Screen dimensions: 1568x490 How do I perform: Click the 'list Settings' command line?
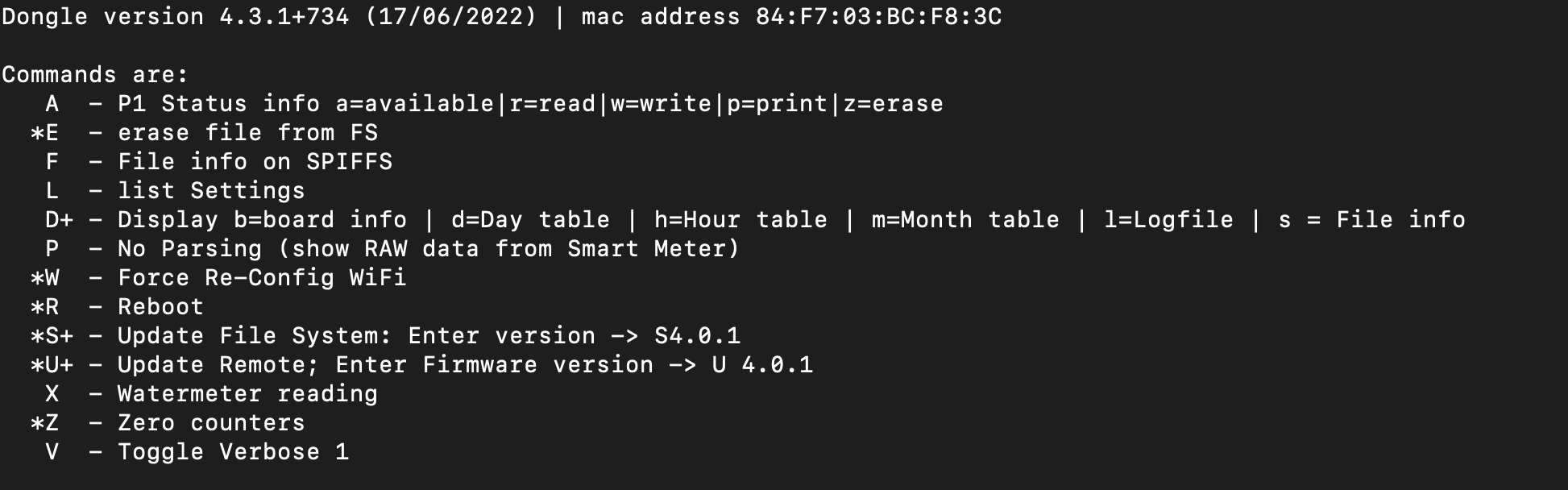coord(211,191)
